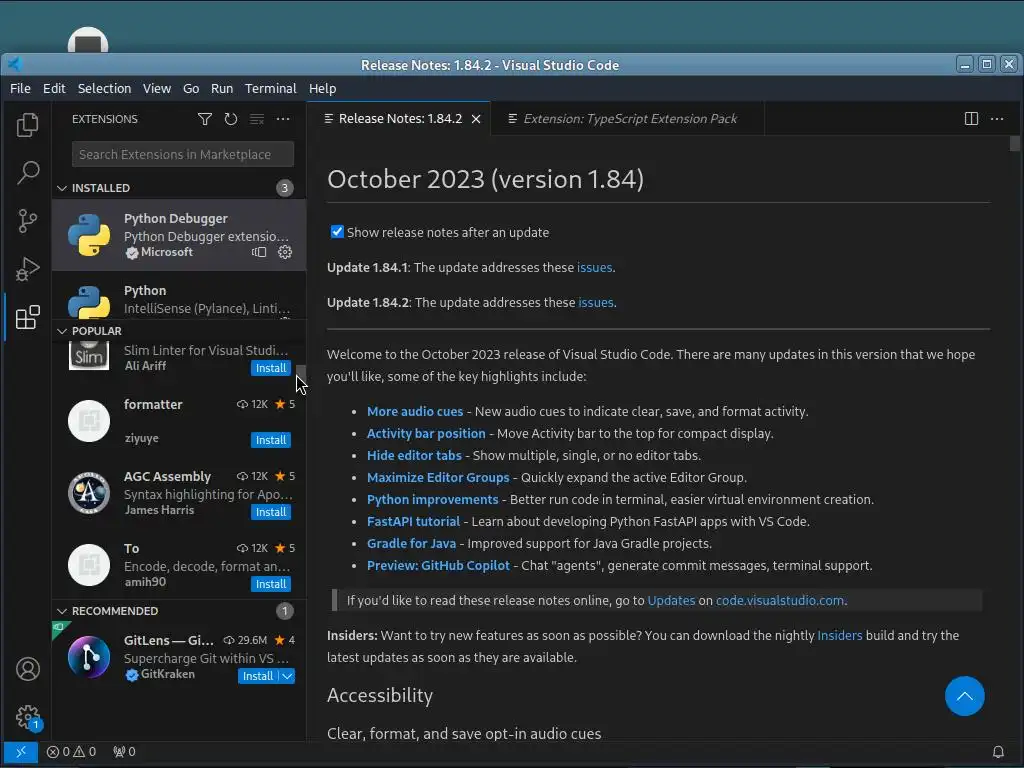1024x768 pixels.
Task: Open the View menu
Action: coord(157,88)
